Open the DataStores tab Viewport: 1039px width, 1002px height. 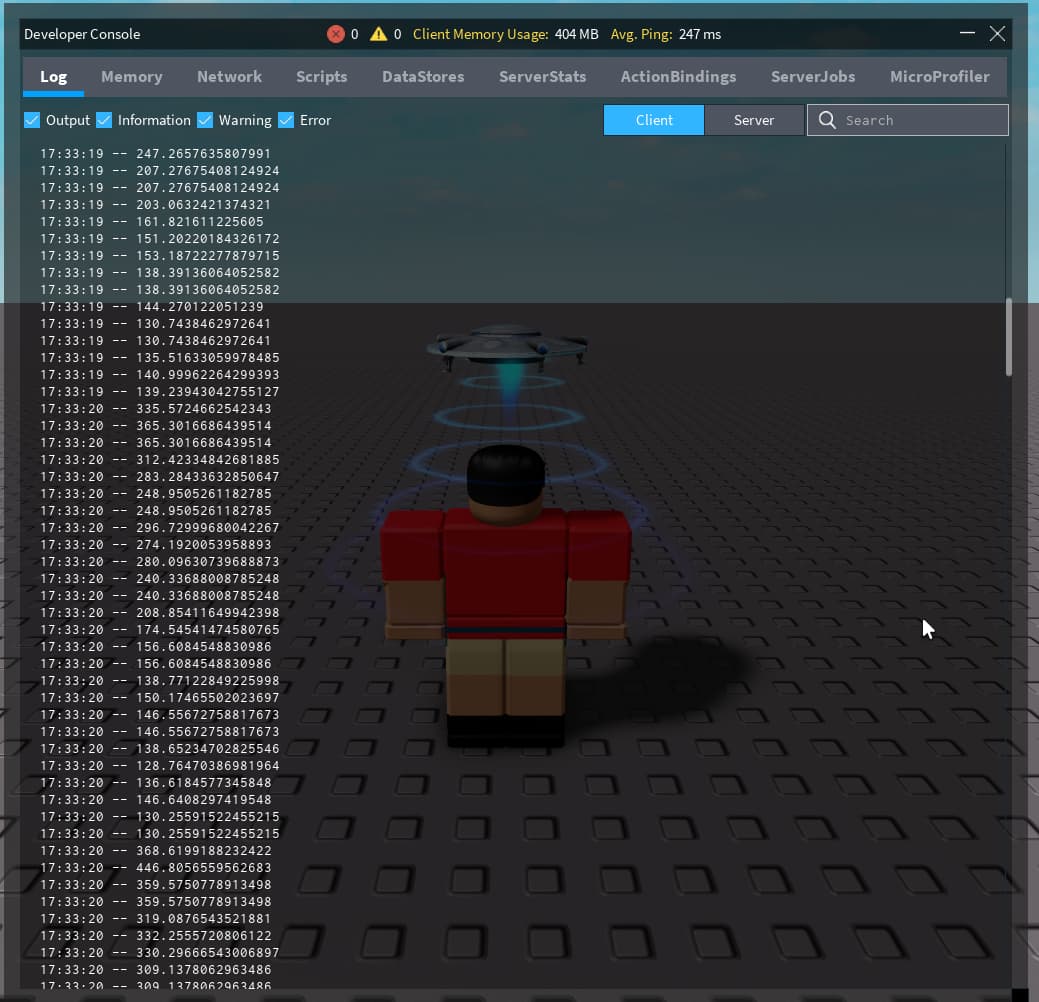coord(423,77)
